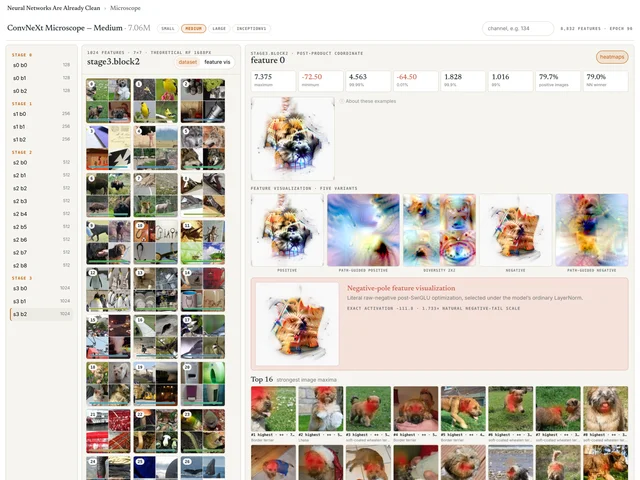Click the 7.375 maximum stat card

click(273, 80)
